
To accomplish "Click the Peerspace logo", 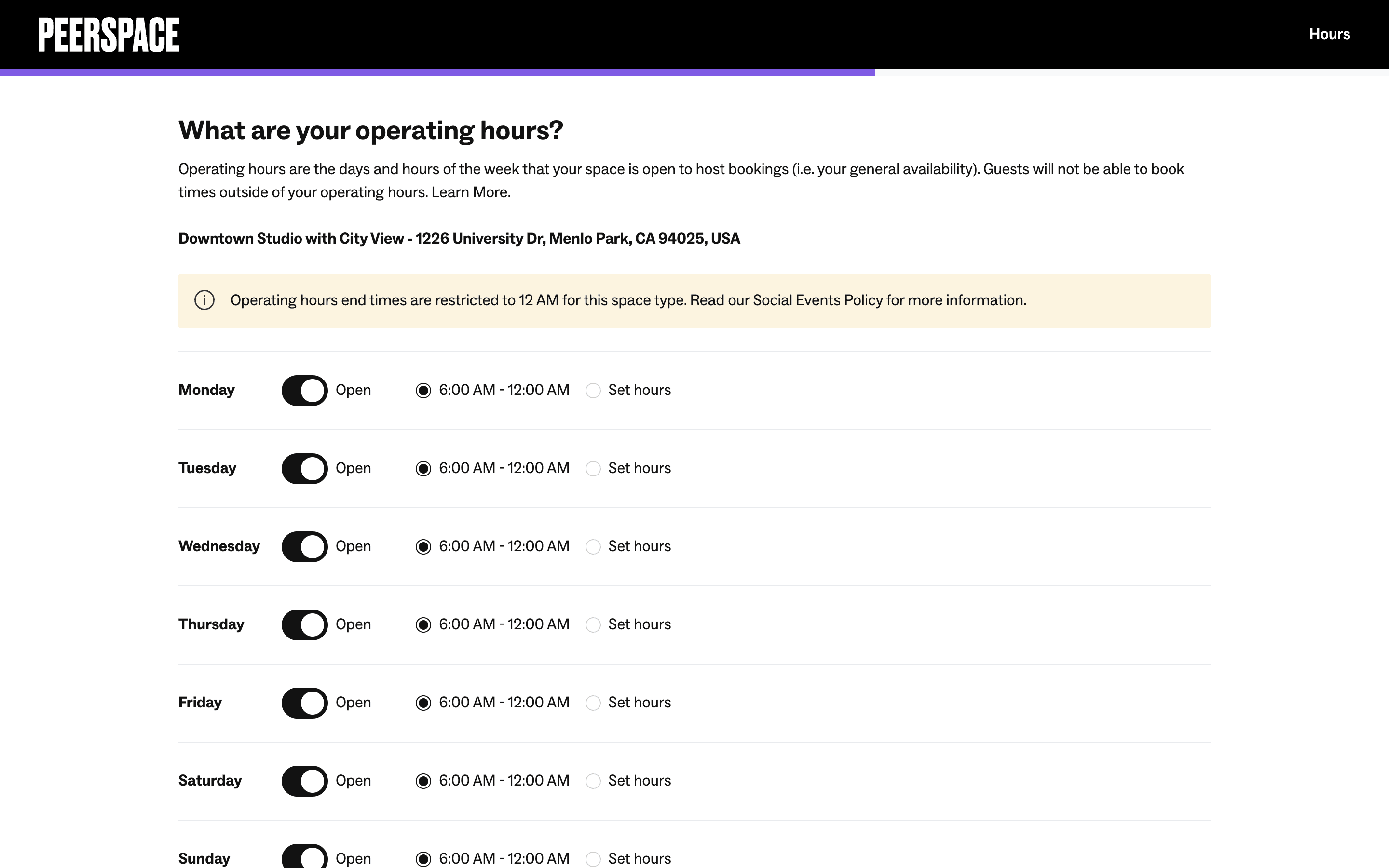I will (x=109, y=34).
